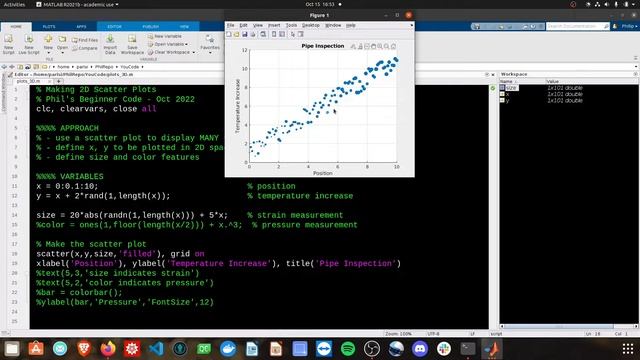
Task: Click the PhilRepo folder in path bar
Action: [104, 67]
